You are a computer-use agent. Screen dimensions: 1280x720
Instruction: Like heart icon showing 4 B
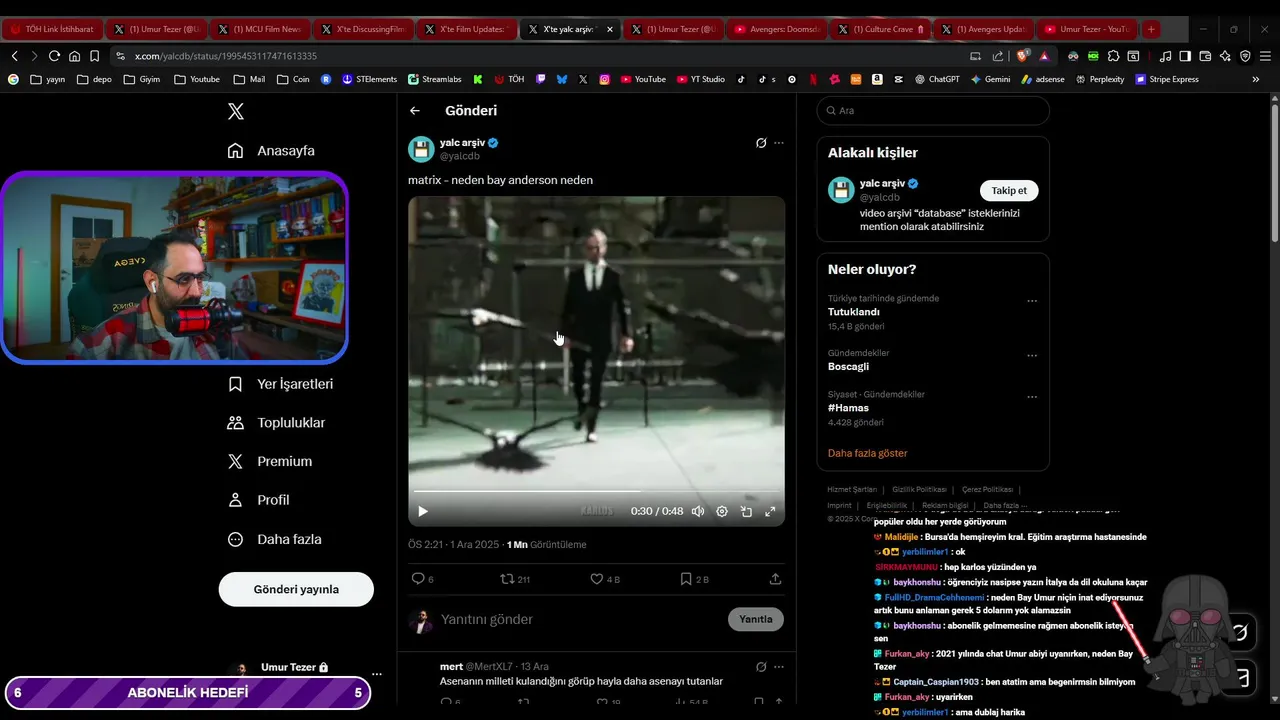coord(596,579)
